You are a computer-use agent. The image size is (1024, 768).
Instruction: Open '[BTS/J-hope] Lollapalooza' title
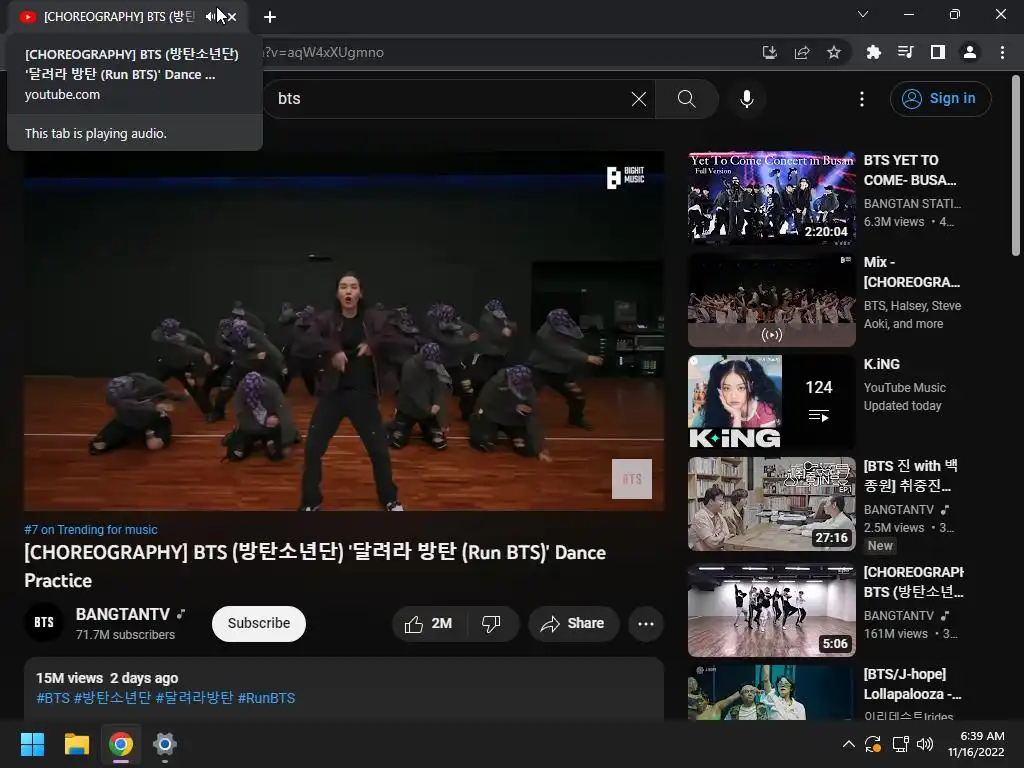click(912, 684)
